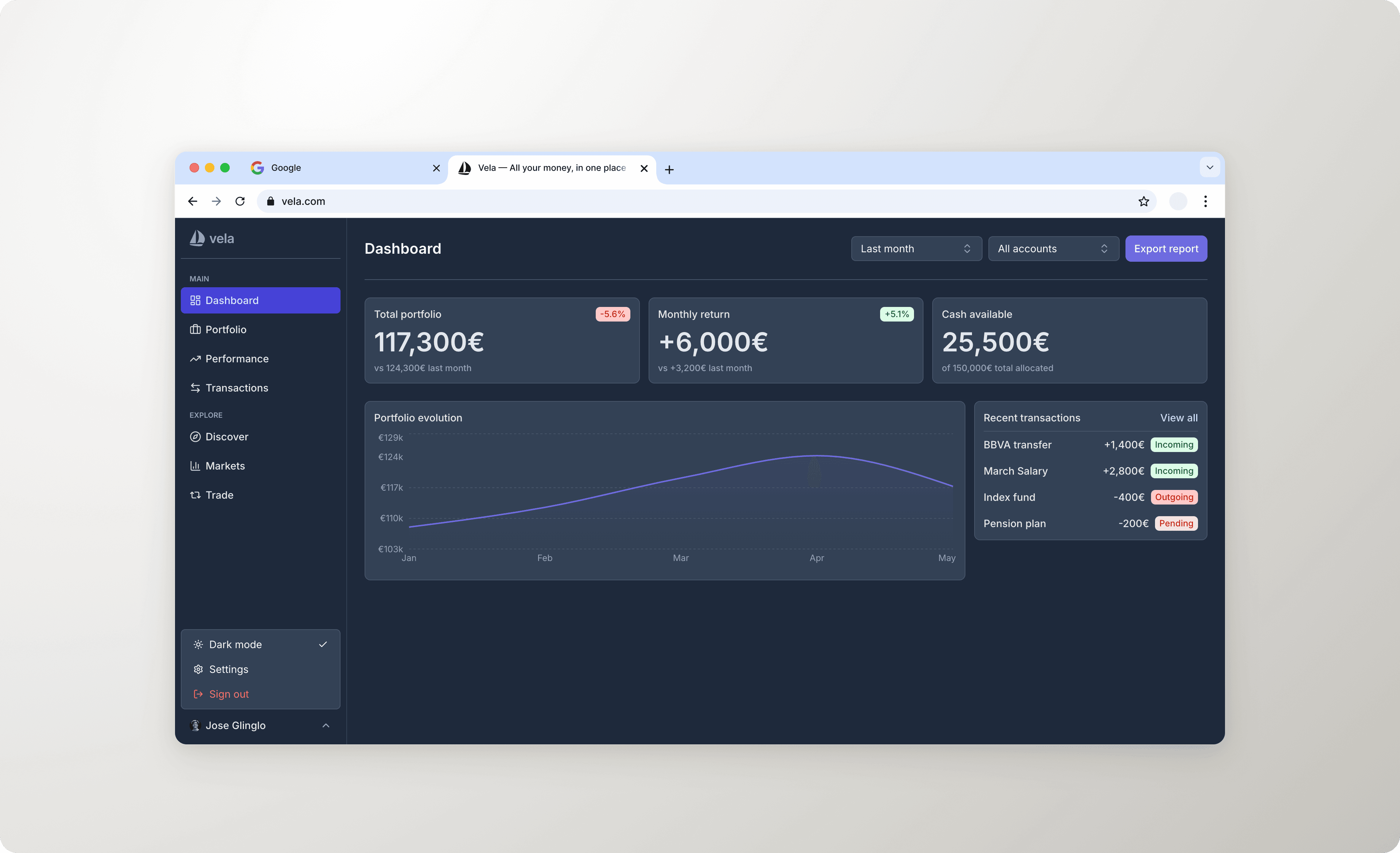The height and width of the screenshot is (853, 1400).
Task: Open a new tab with plus icon
Action: tap(669, 169)
